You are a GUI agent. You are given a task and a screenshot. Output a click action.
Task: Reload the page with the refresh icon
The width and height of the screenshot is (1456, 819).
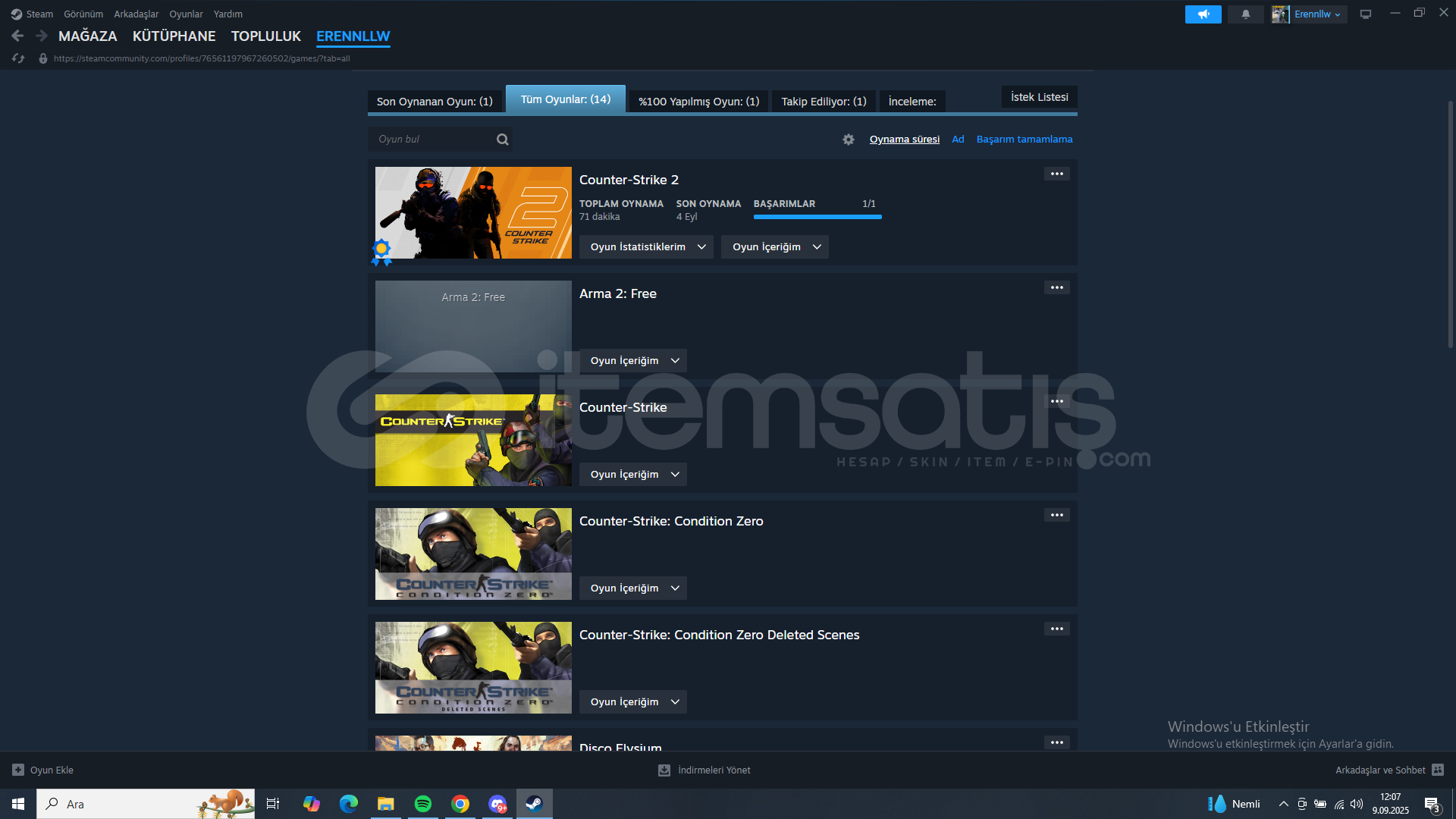[x=19, y=58]
